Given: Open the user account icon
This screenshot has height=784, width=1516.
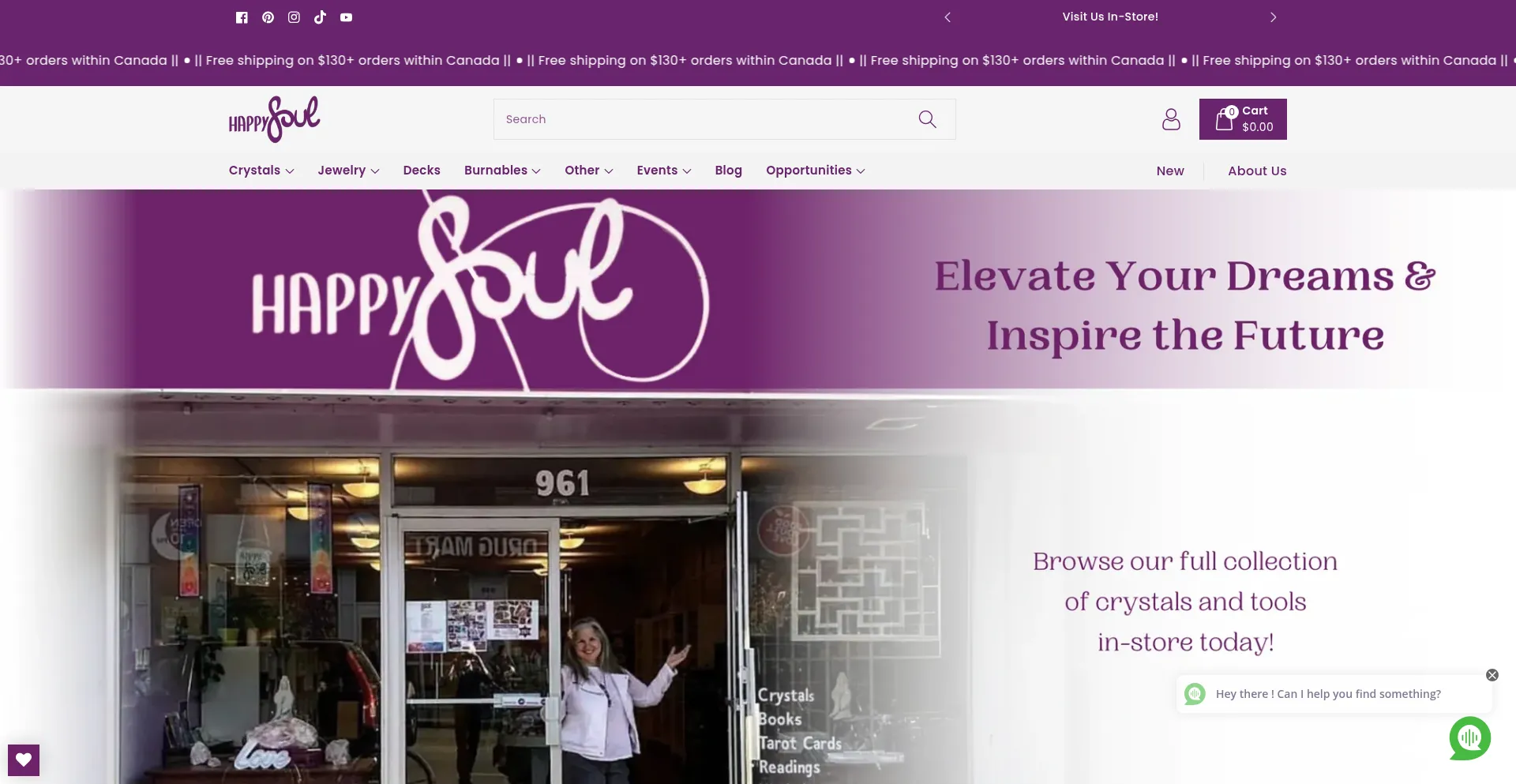Looking at the screenshot, I should coord(1171,119).
